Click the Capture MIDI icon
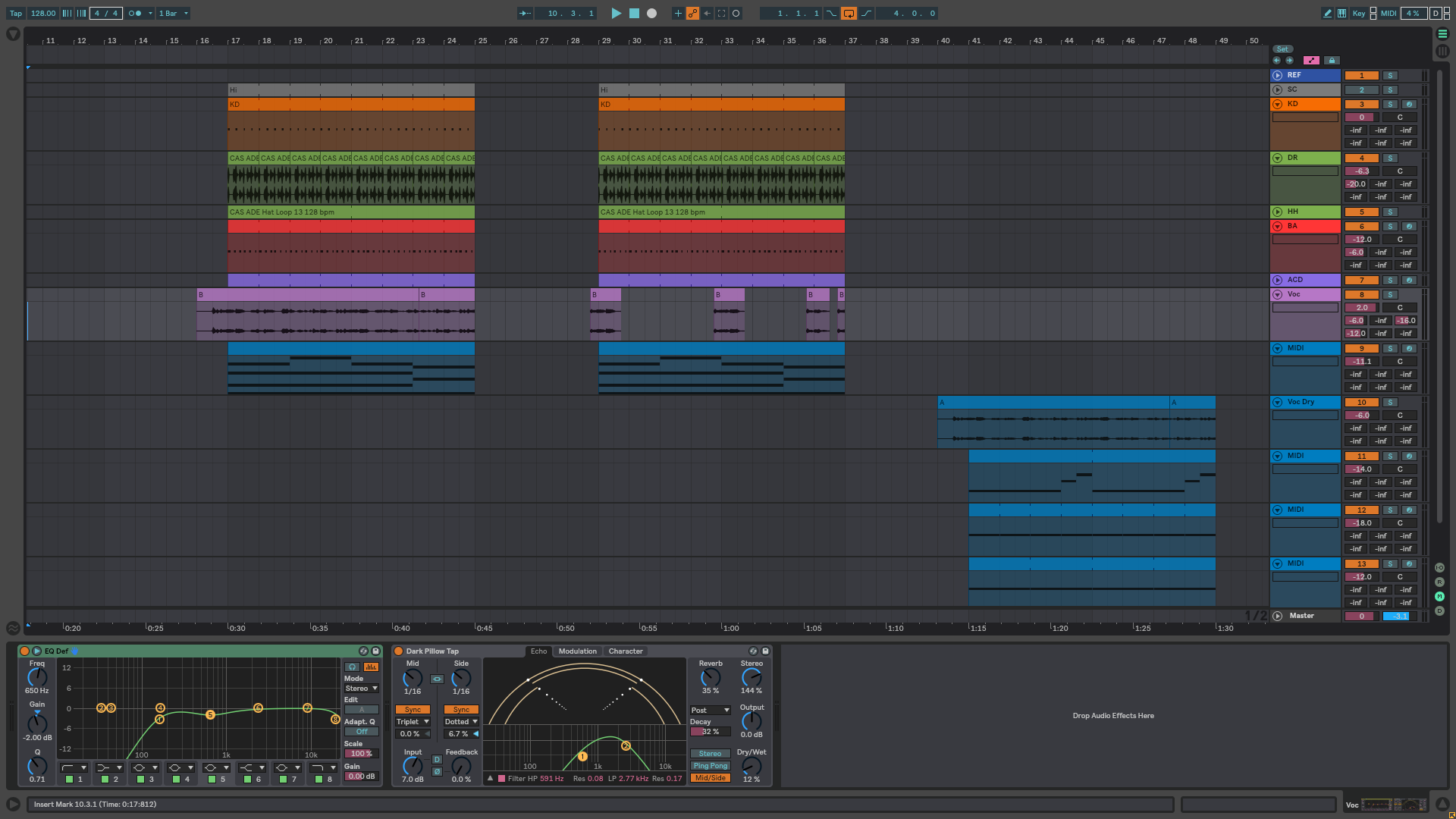Image resolution: width=1456 pixels, height=819 pixels. 721,13
